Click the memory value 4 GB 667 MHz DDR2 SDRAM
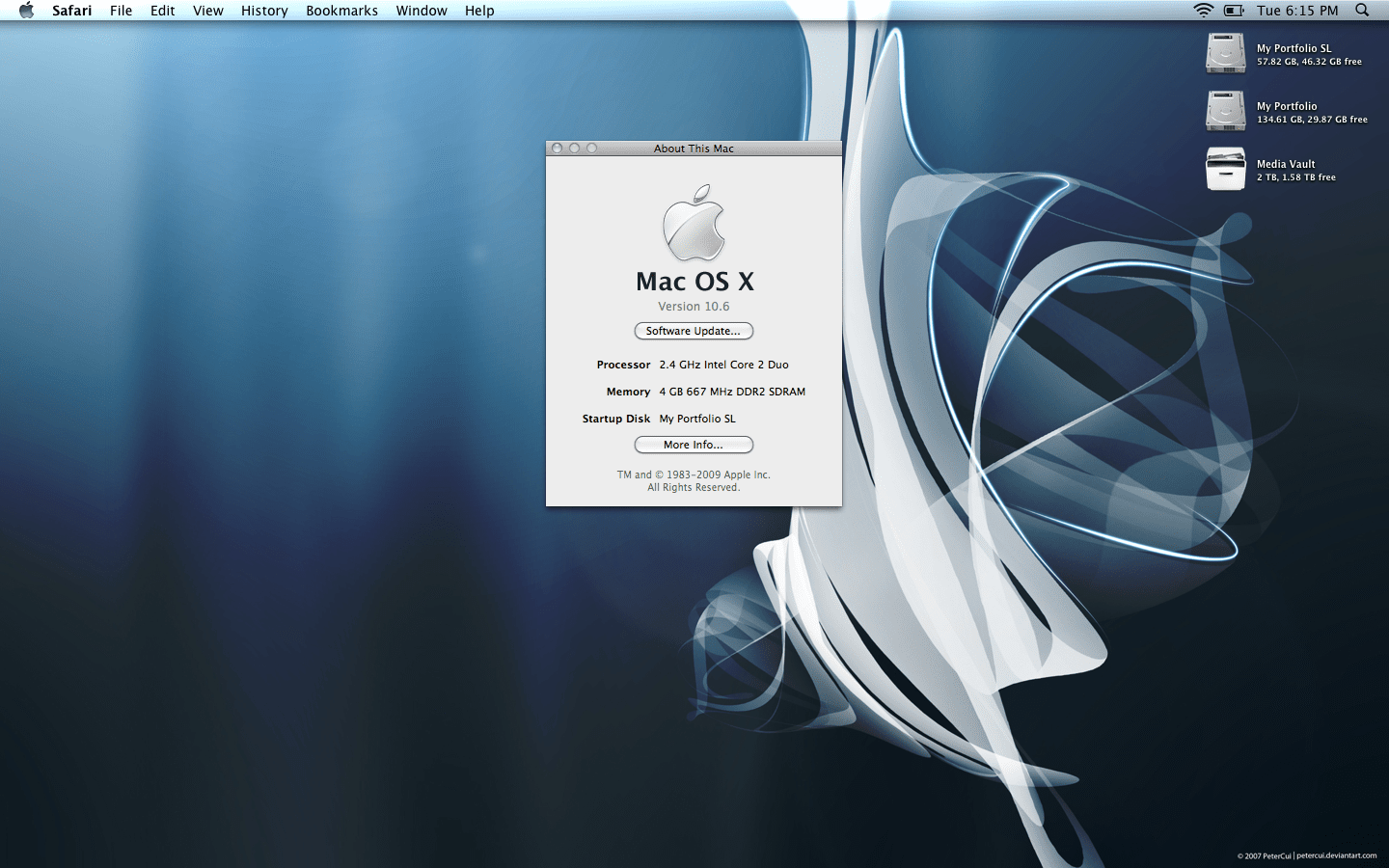1389x868 pixels. click(732, 392)
